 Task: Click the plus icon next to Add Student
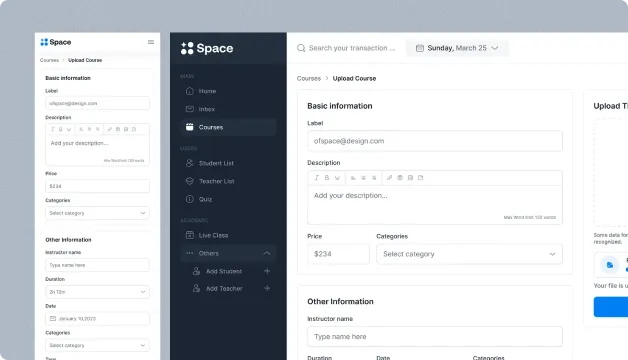[x=267, y=271]
